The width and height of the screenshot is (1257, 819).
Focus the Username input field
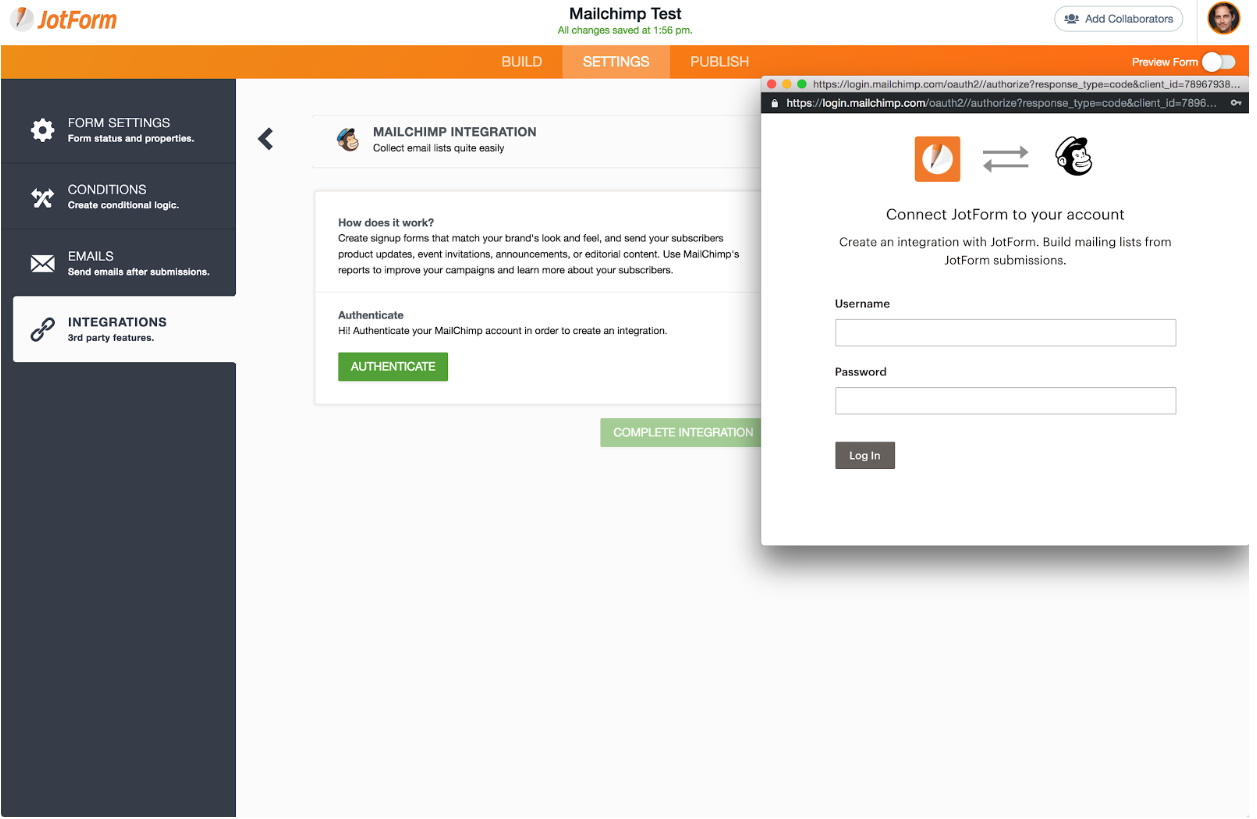click(x=1005, y=333)
